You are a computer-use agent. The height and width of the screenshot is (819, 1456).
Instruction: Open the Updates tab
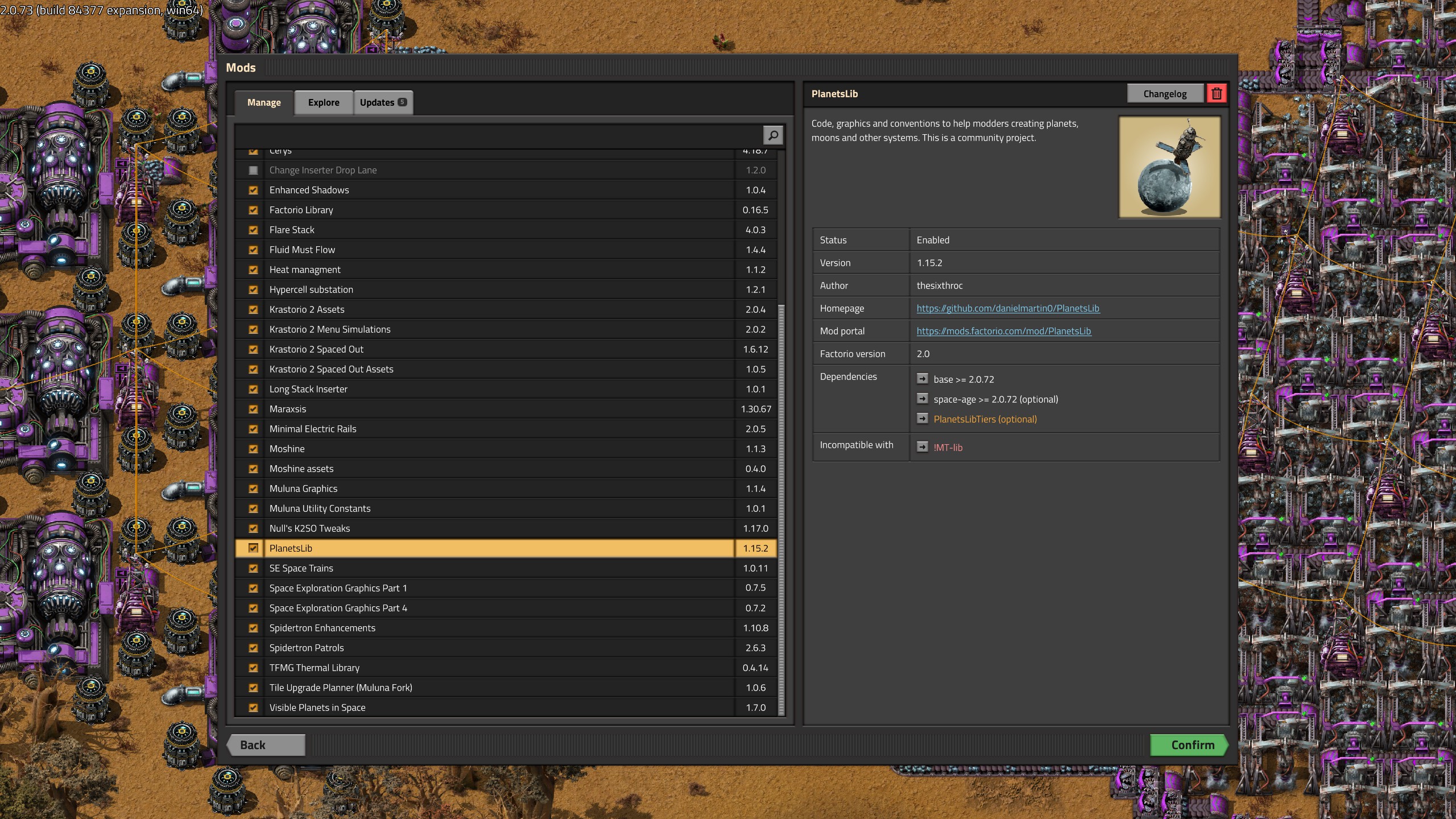coord(377,102)
